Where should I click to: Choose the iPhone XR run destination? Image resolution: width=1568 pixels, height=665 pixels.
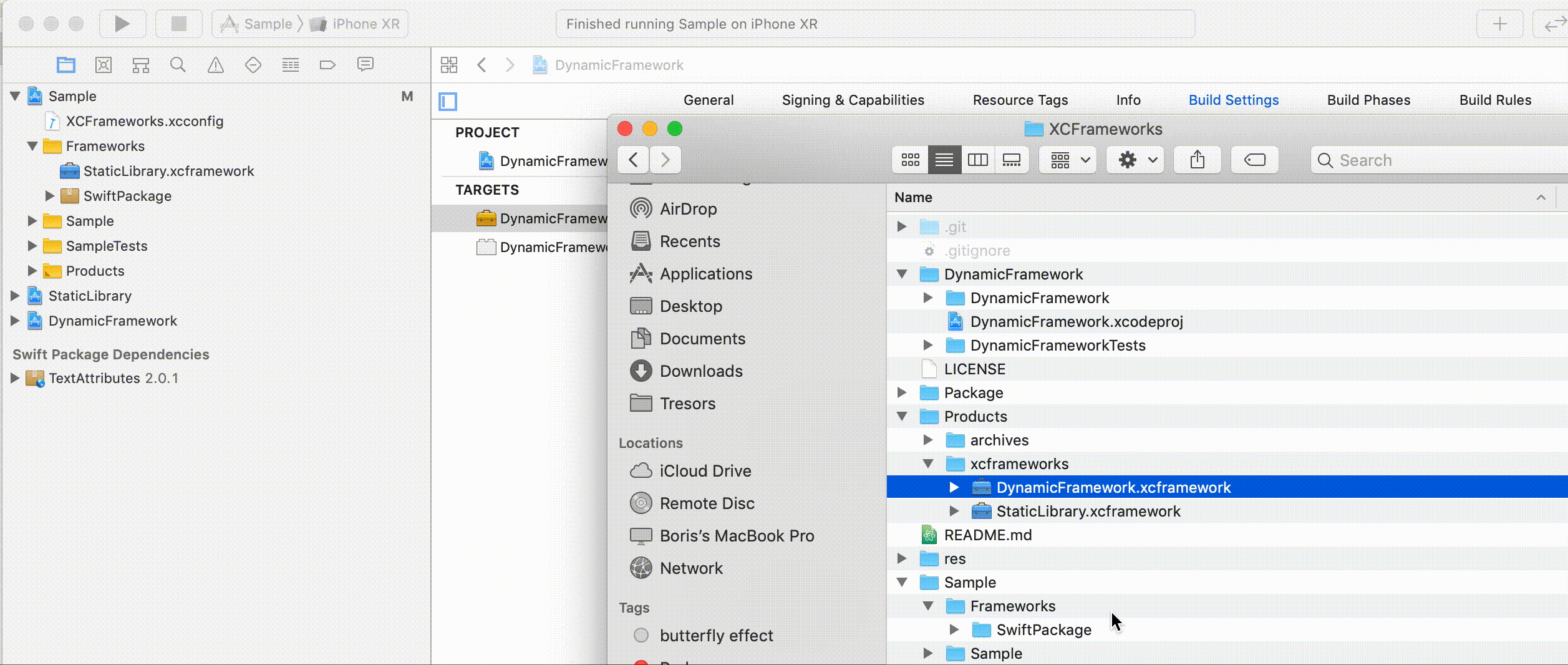coord(354,24)
